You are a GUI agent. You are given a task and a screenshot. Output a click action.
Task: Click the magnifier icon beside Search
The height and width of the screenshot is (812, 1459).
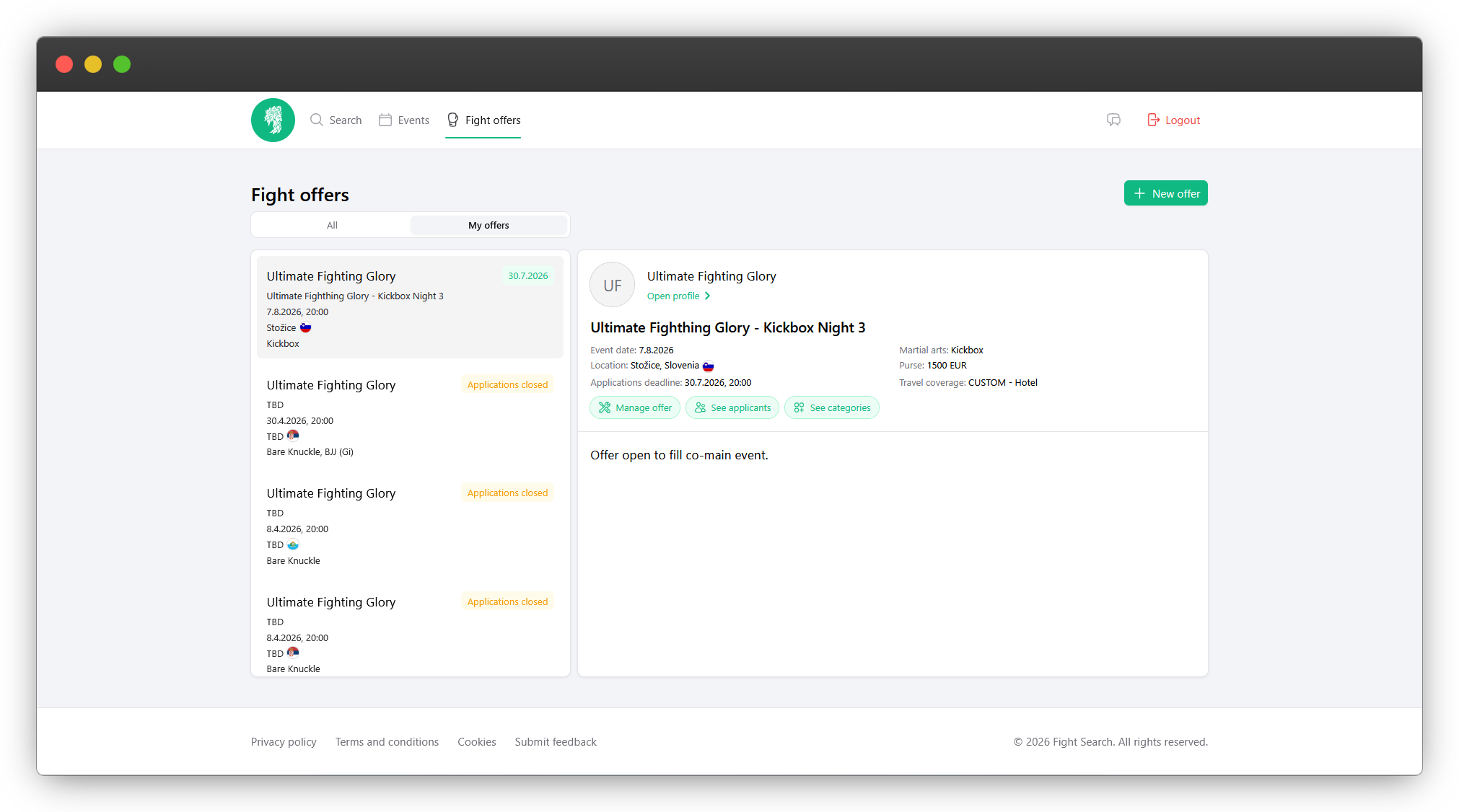coord(317,120)
